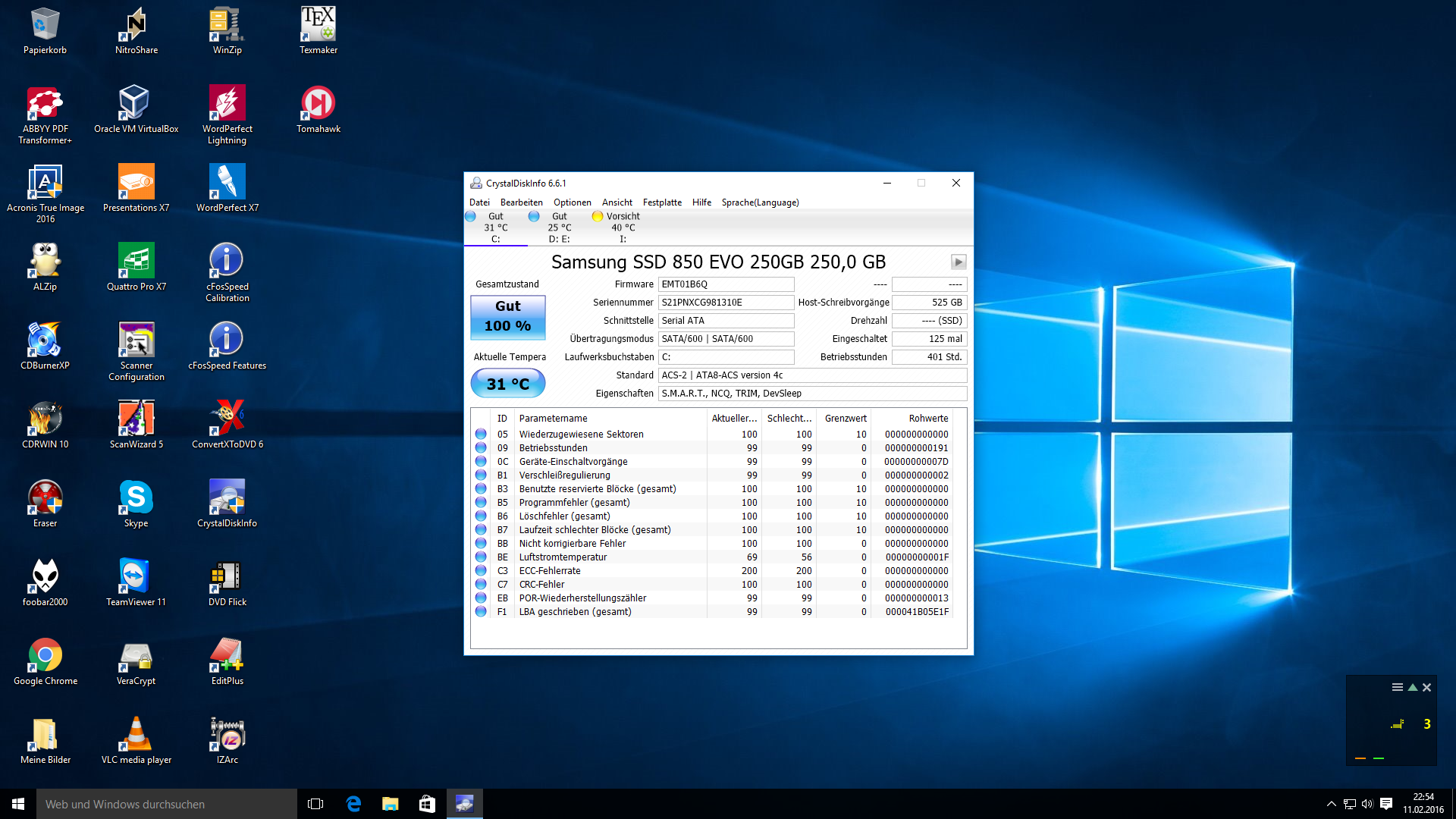Launch Microsoft Edge from taskbar
This screenshot has width=1456, height=819.
[353, 804]
